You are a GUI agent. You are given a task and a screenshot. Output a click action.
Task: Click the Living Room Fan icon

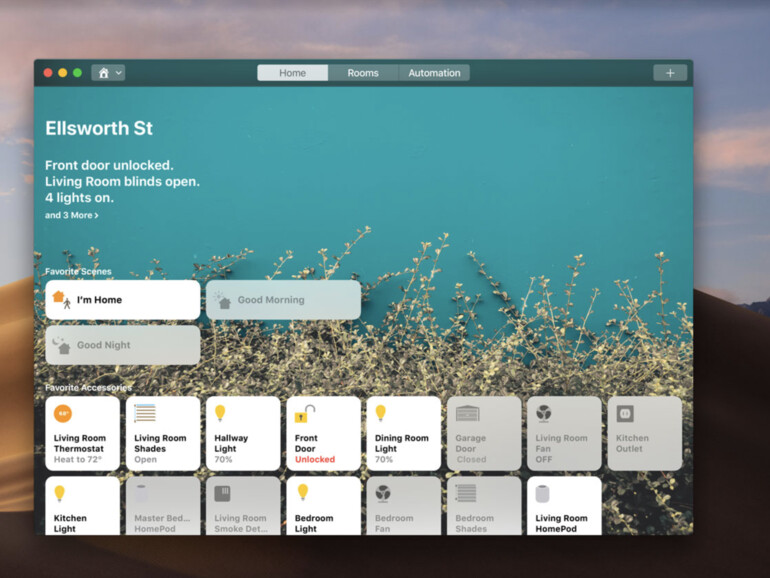544,413
